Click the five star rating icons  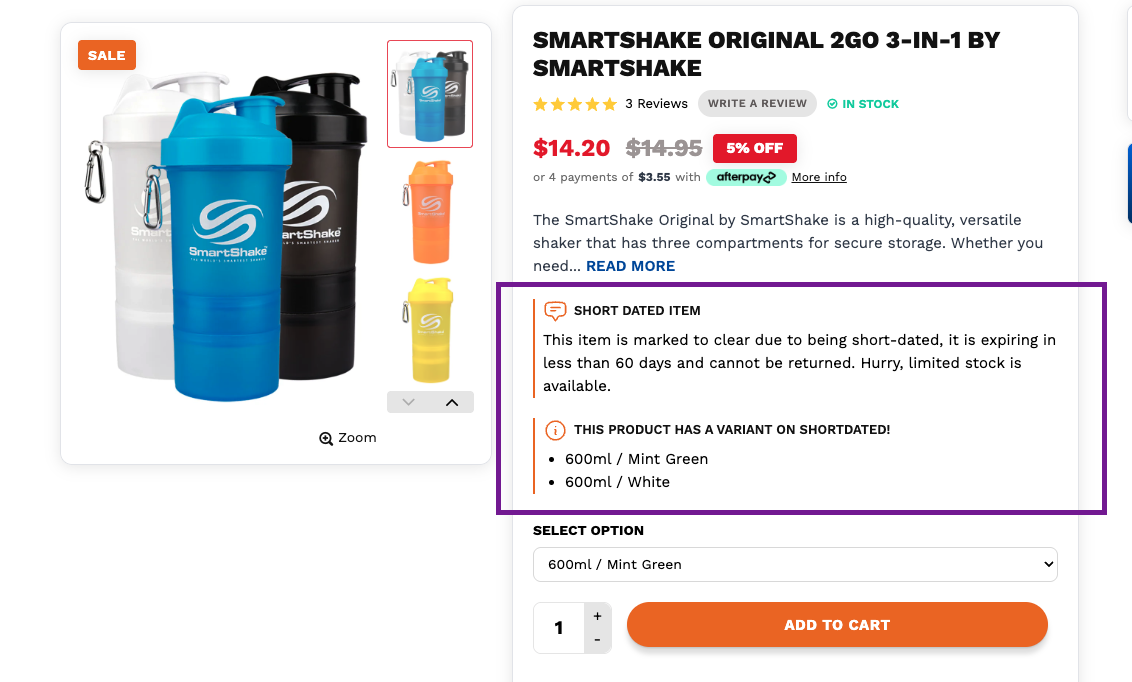click(575, 104)
